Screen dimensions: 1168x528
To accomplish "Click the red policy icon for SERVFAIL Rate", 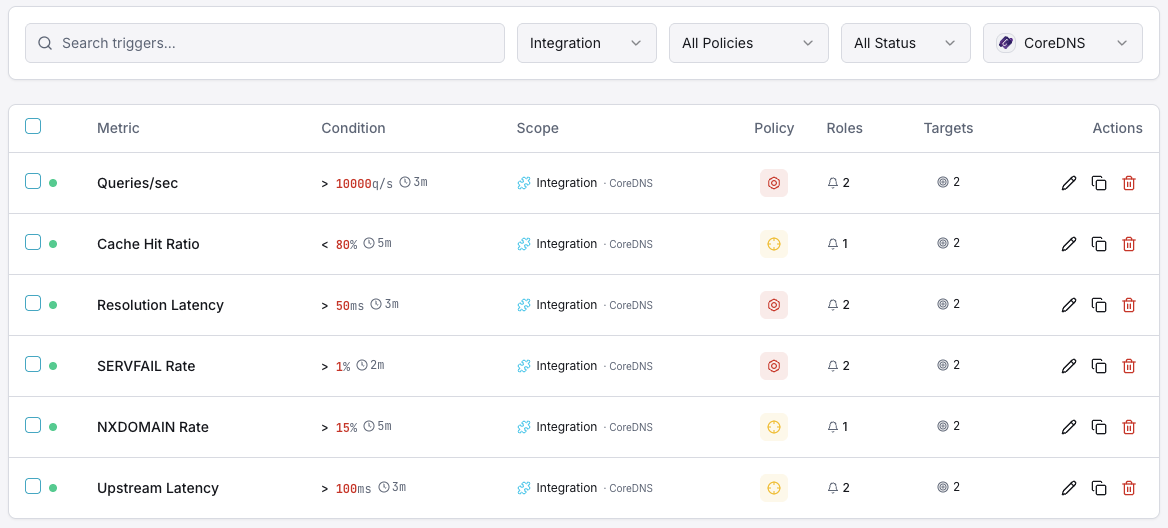I will 774,366.
